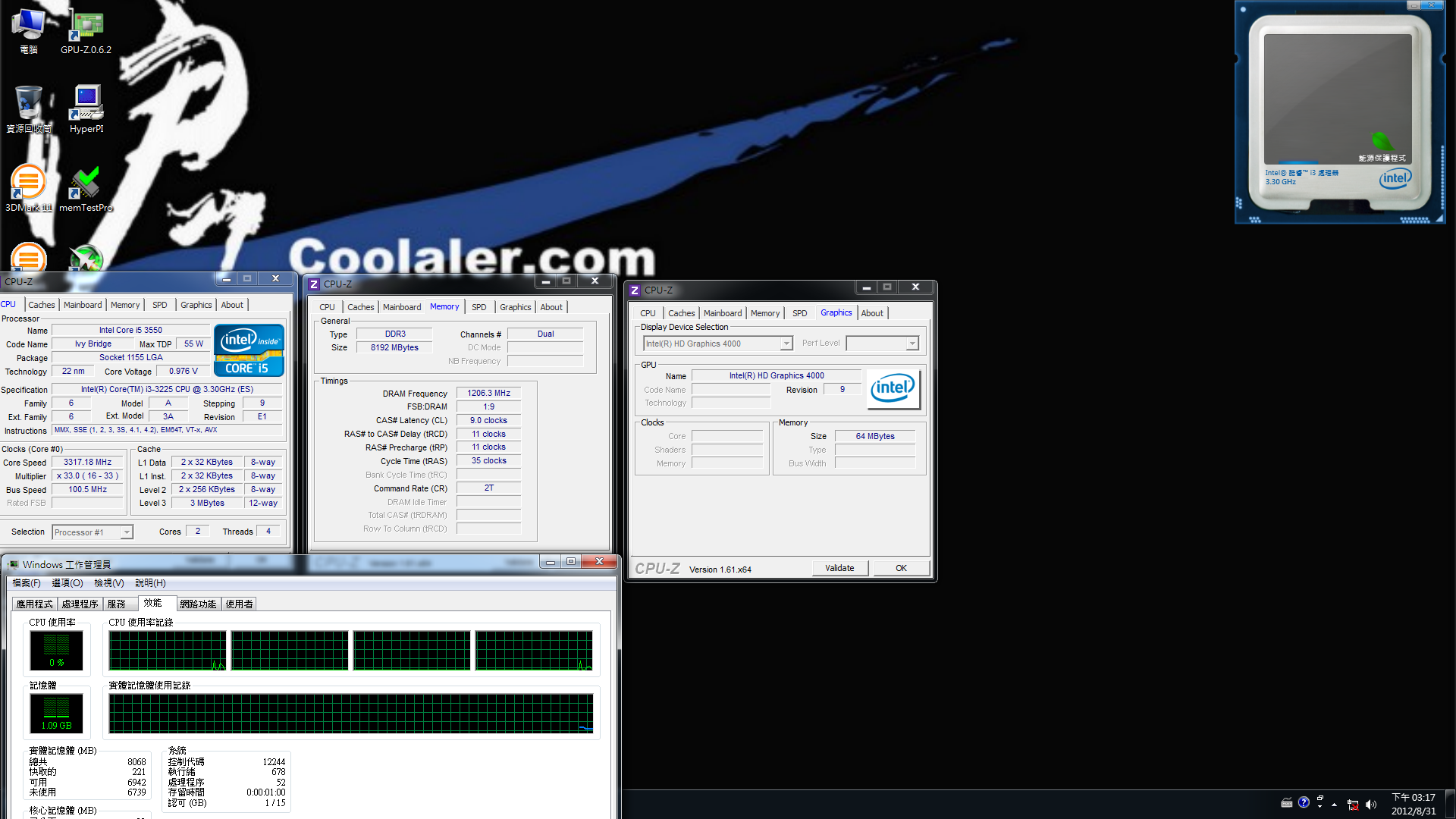Image resolution: width=1456 pixels, height=819 pixels.
Task: Switch to Mainboard tab in left CPU-Z window
Action: (83, 305)
